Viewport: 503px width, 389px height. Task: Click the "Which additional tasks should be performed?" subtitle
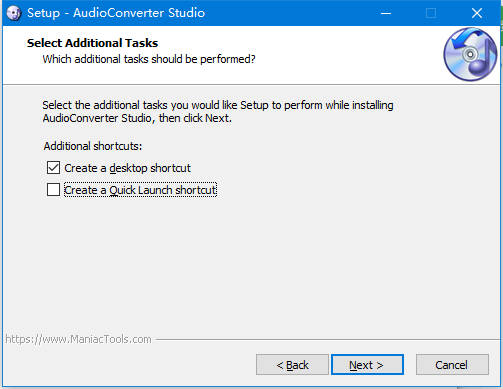tap(149, 59)
